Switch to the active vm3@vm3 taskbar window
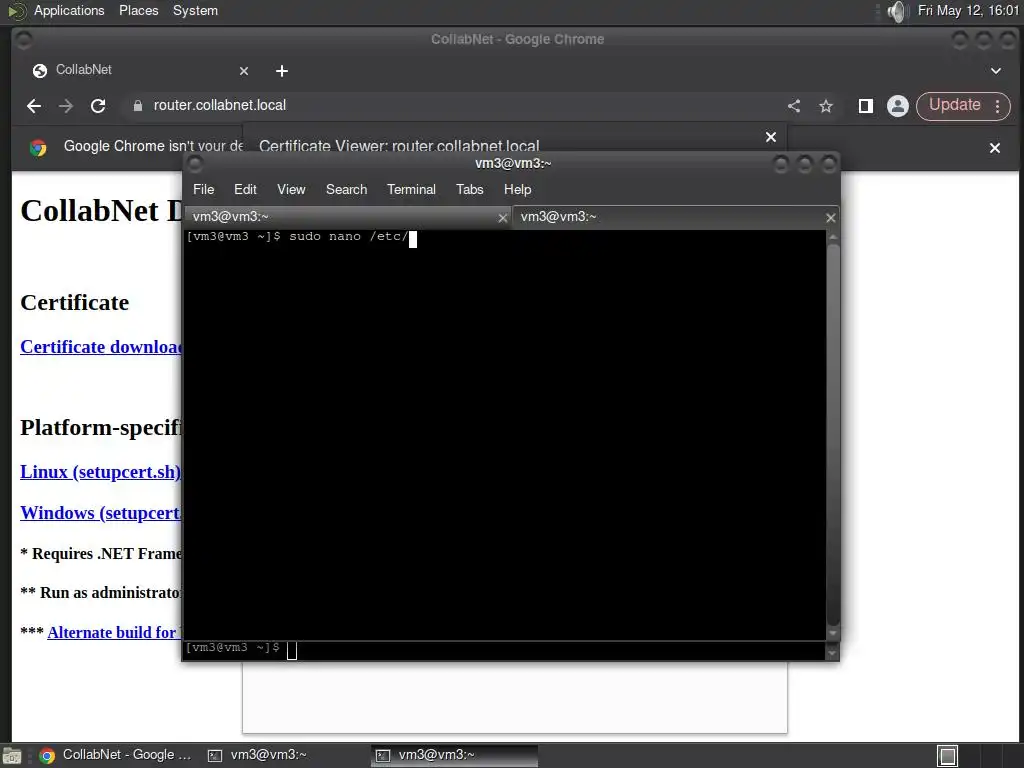This screenshot has width=1024, height=768. click(455, 755)
